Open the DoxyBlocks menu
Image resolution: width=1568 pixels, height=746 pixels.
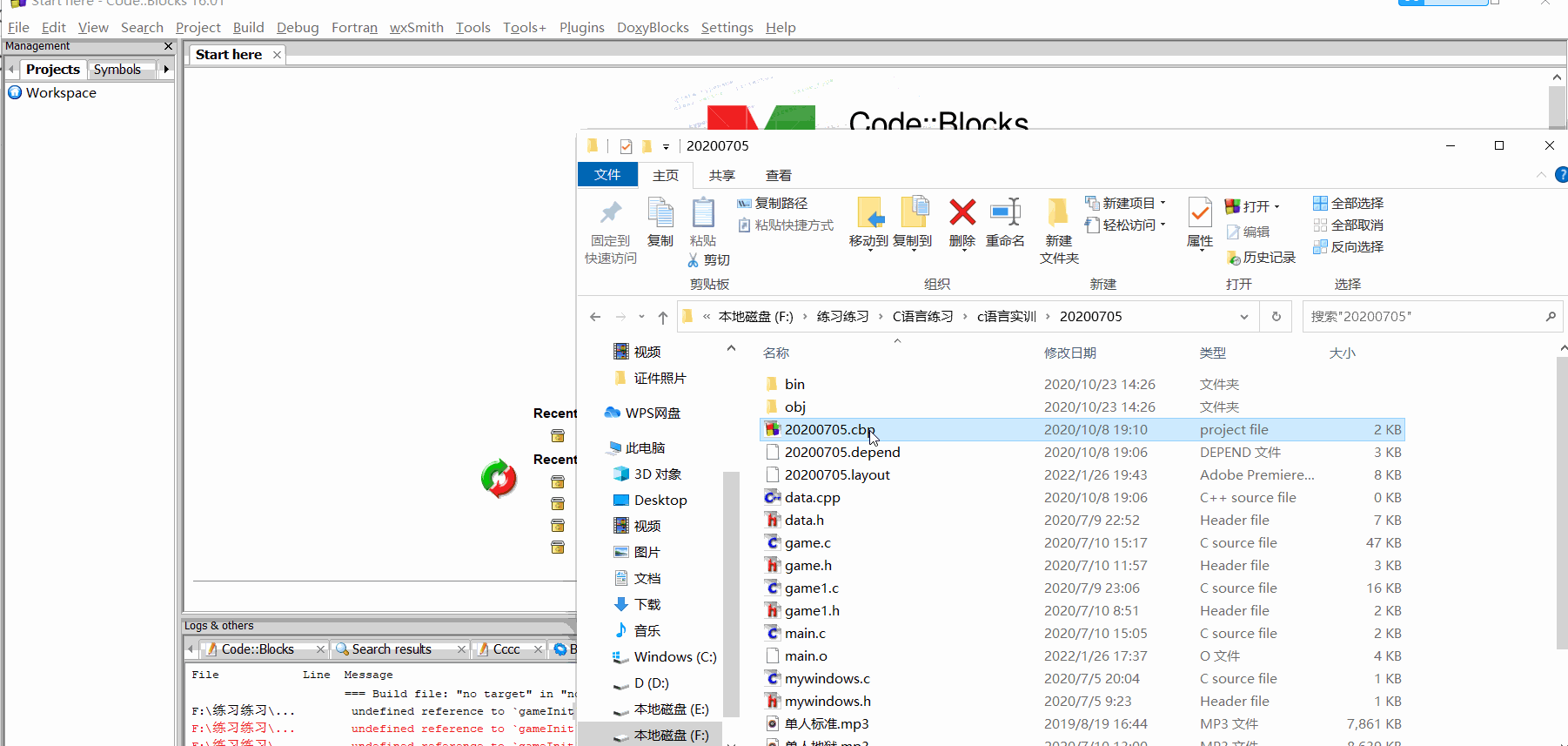[x=653, y=27]
